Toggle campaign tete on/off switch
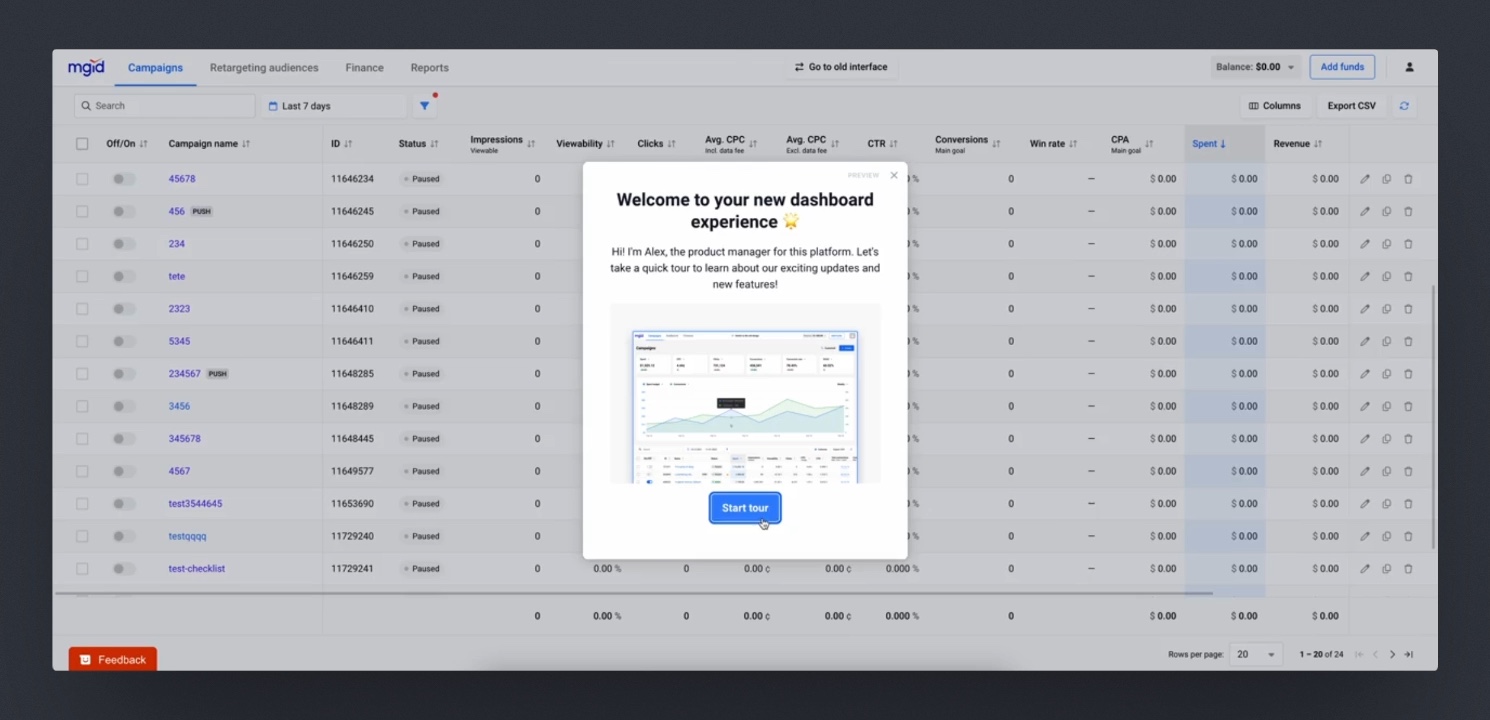1490x720 pixels. (123, 277)
